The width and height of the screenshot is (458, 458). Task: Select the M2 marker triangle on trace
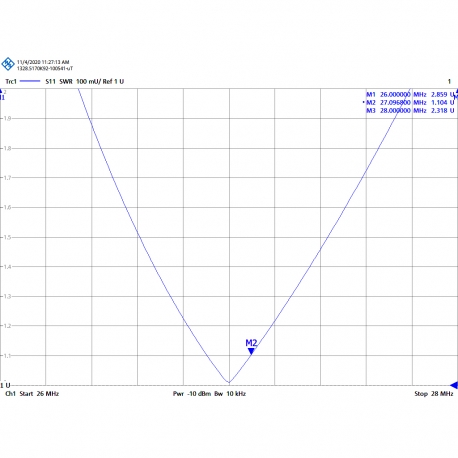[251, 351]
